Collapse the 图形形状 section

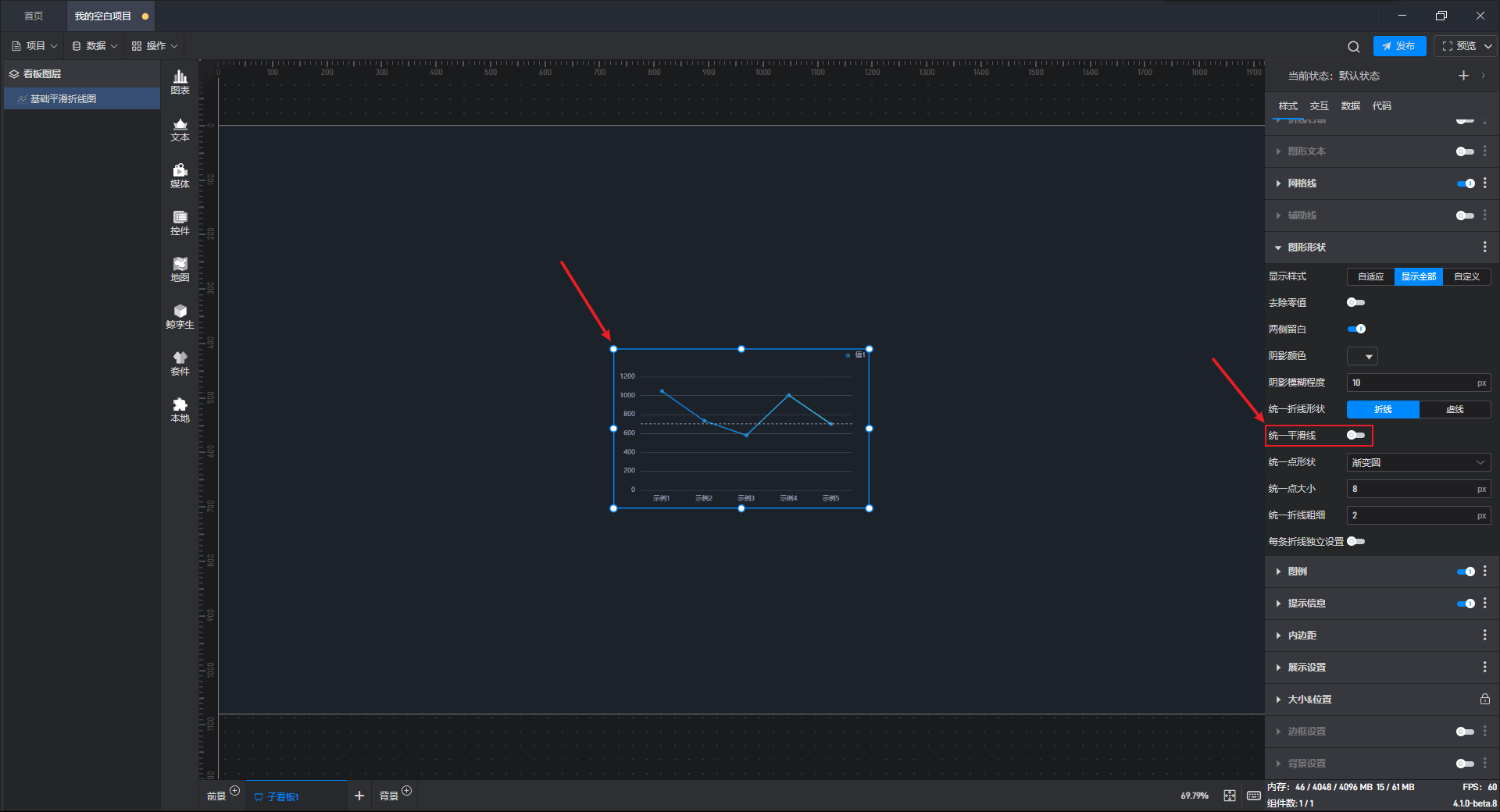click(x=1279, y=248)
